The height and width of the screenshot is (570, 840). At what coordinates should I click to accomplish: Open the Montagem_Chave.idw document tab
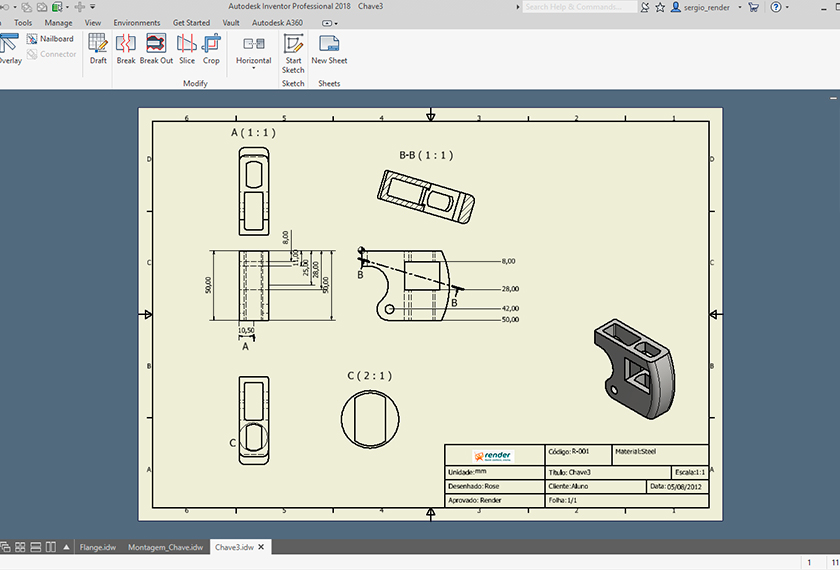pyautogui.click(x=166, y=547)
